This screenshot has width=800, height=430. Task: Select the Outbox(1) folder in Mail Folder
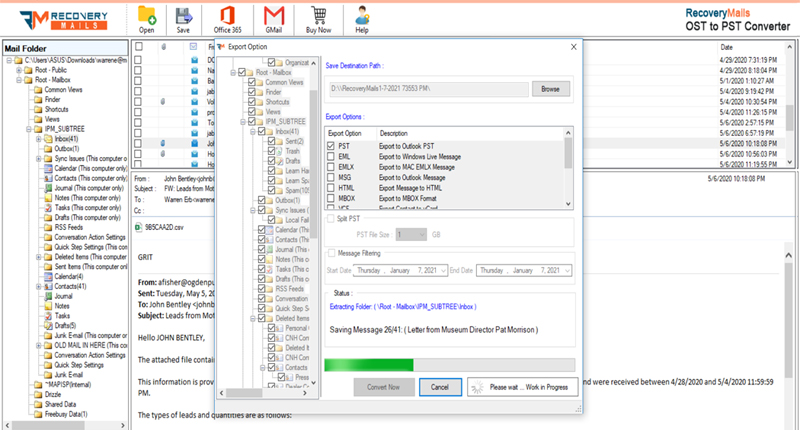(x=67, y=148)
